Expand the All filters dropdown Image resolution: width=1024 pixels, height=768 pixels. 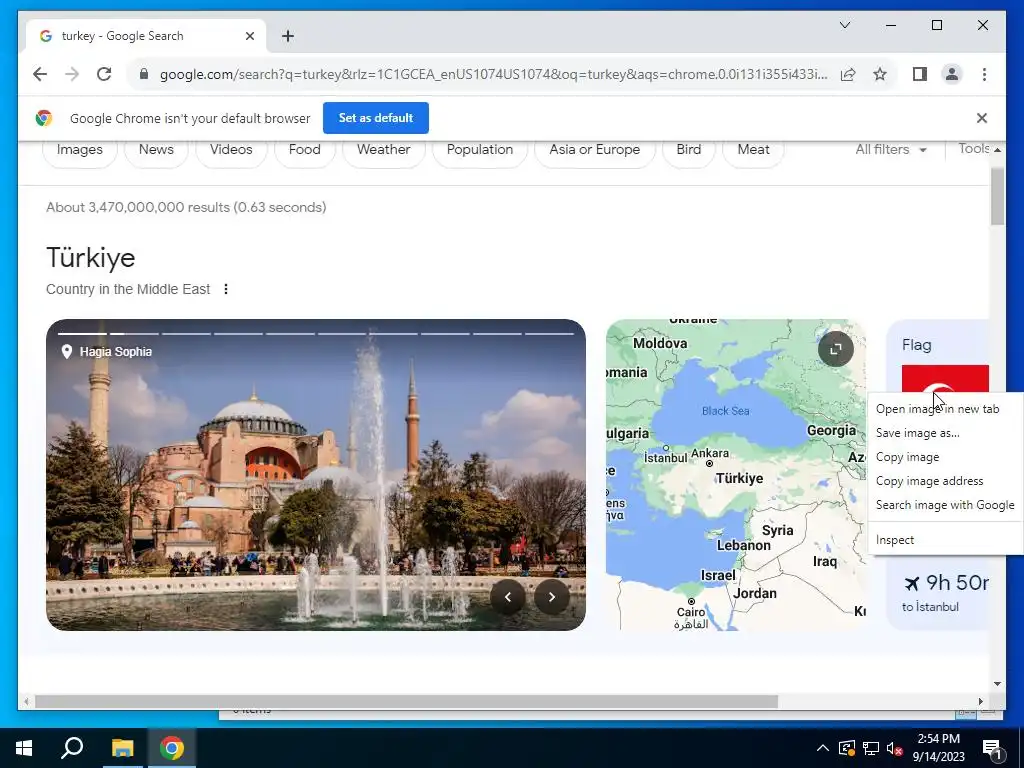tap(891, 150)
